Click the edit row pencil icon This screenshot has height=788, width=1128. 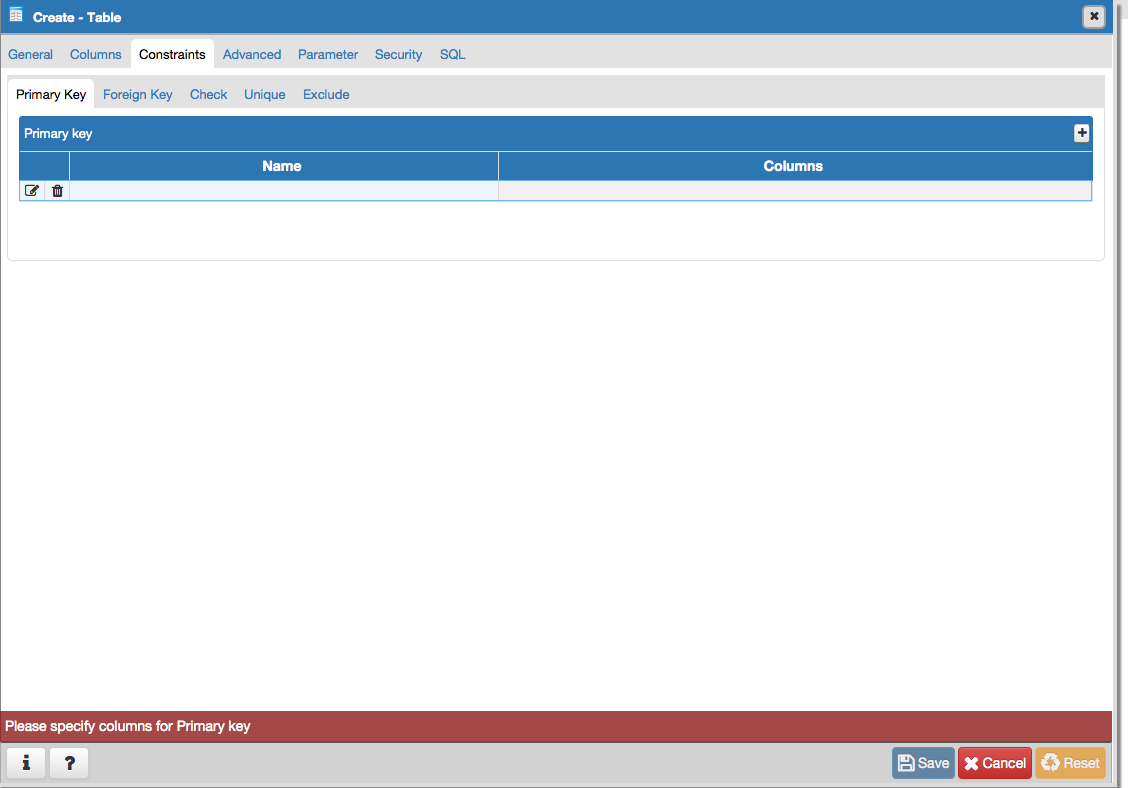click(x=32, y=191)
